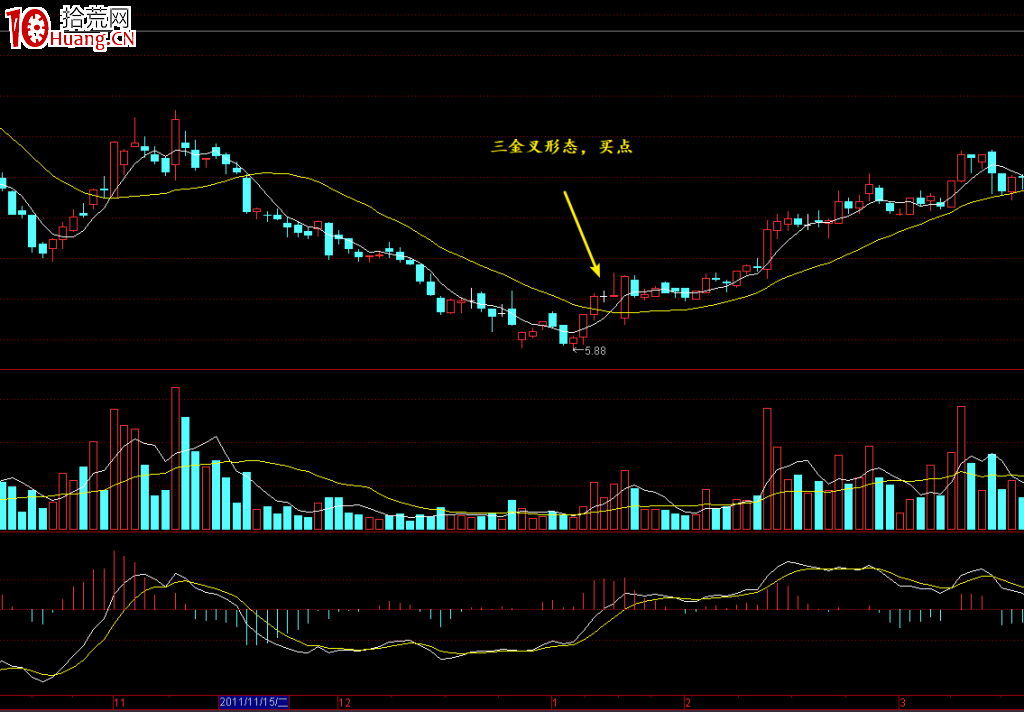Select the month 3 marker on time axis
1024x712 pixels.
coord(903,704)
